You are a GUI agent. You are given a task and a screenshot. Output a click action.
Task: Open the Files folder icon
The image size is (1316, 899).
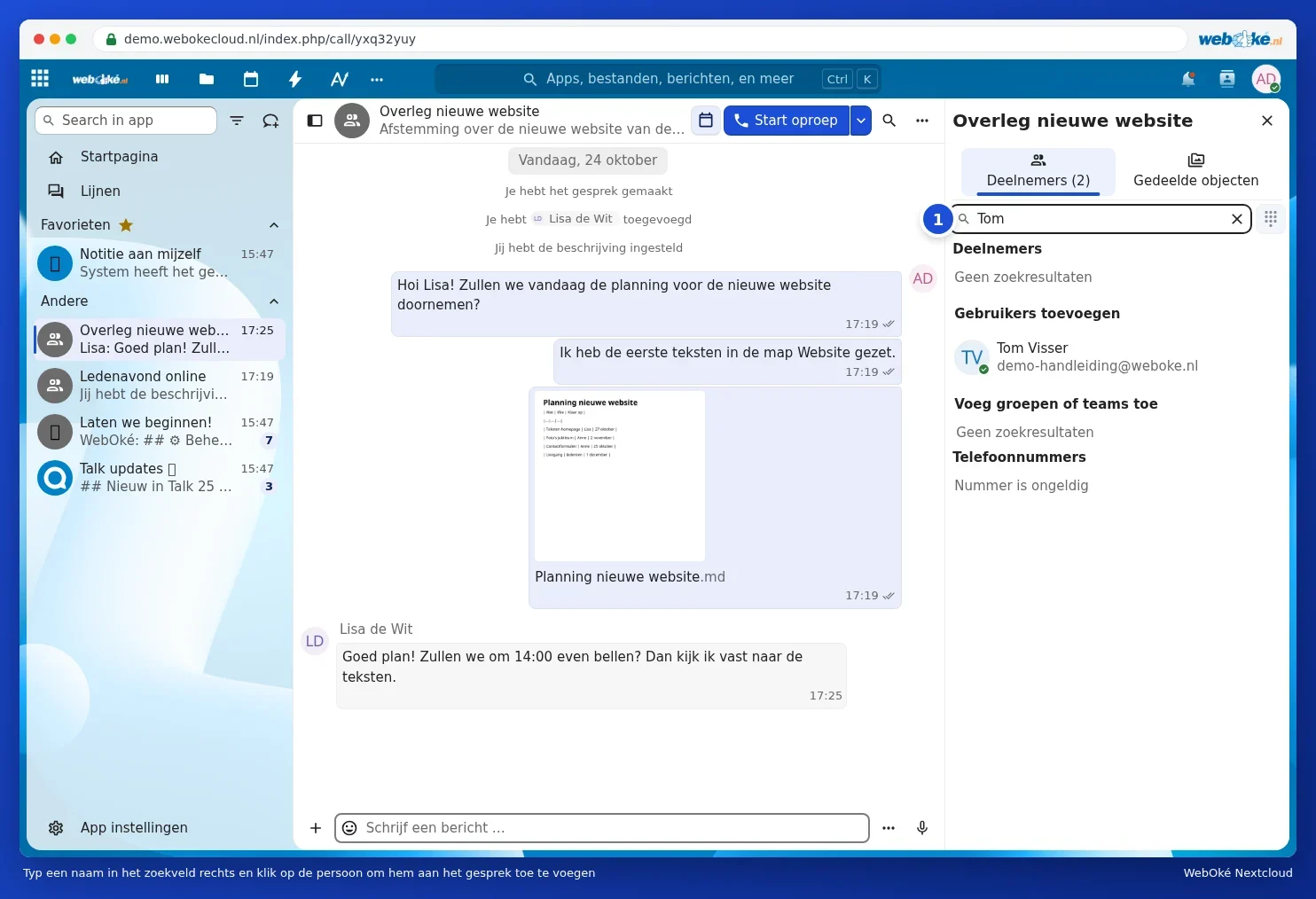(x=207, y=79)
